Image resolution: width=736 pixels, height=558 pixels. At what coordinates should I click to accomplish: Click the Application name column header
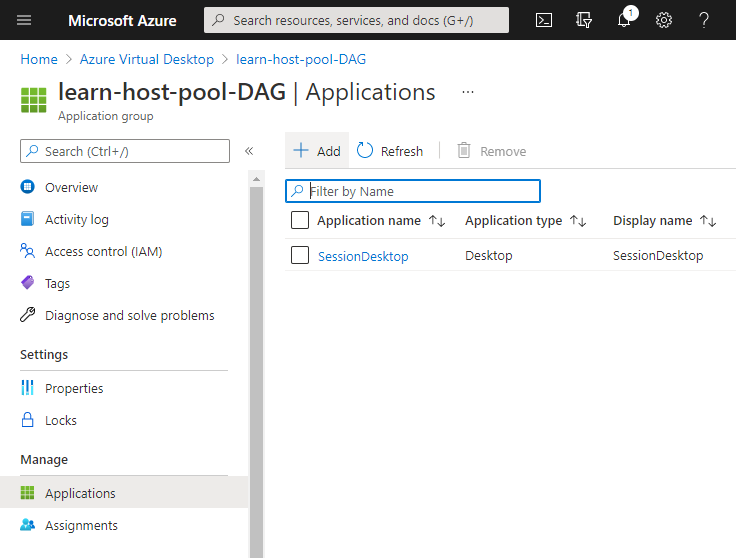click(x=369, y=221)
